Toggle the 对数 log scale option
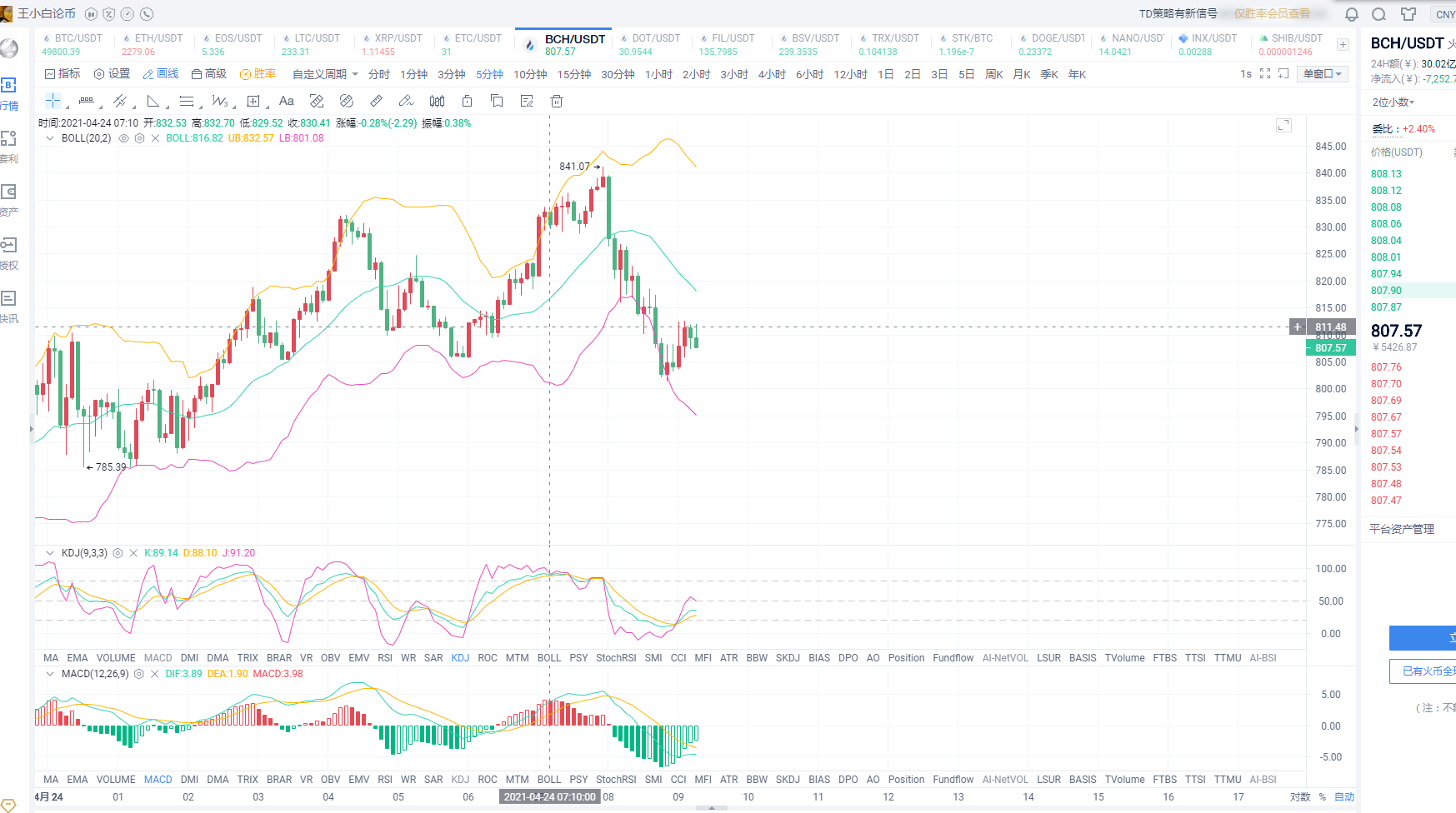 tap(1300, 797)
